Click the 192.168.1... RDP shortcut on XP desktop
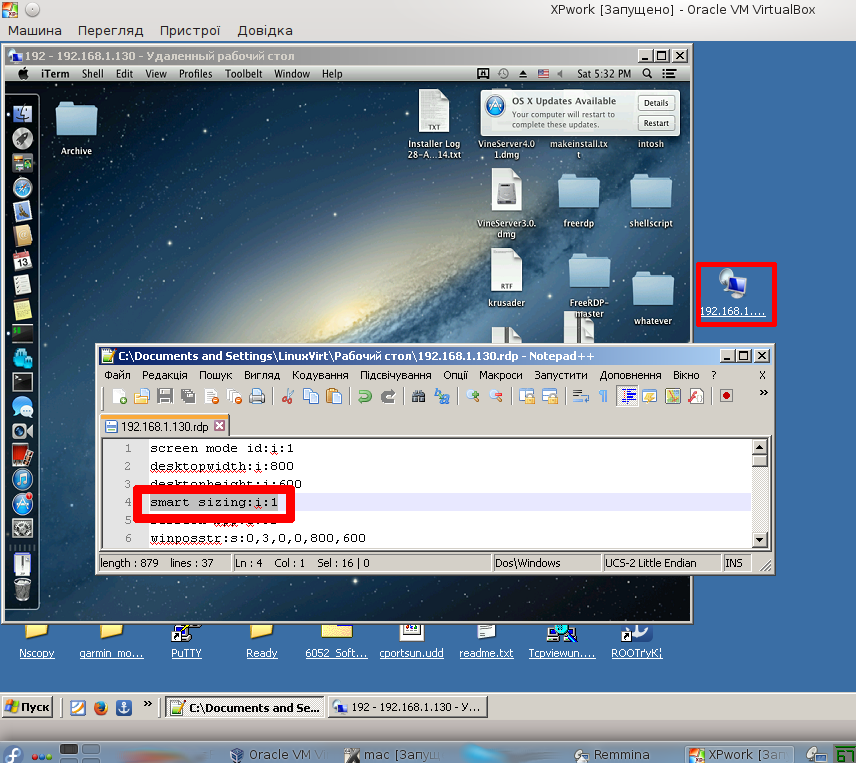 (x=733, y=294)
